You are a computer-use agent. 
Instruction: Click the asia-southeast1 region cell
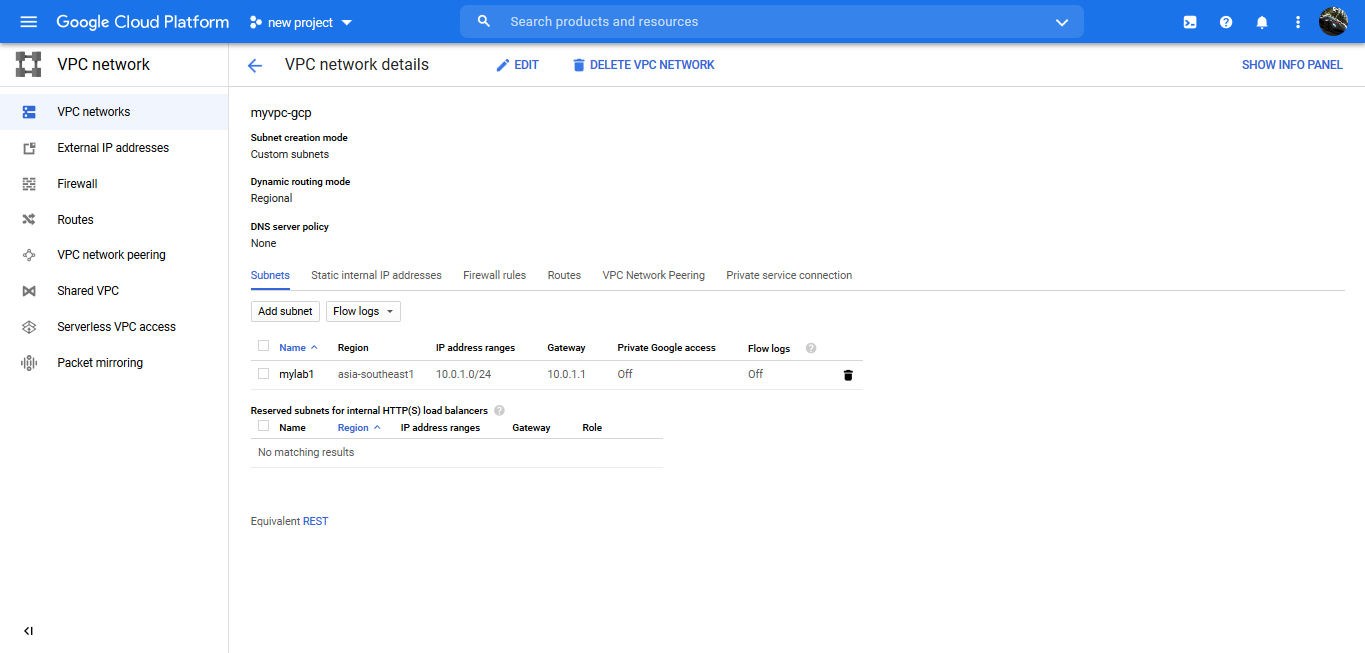tap(376, 374)
